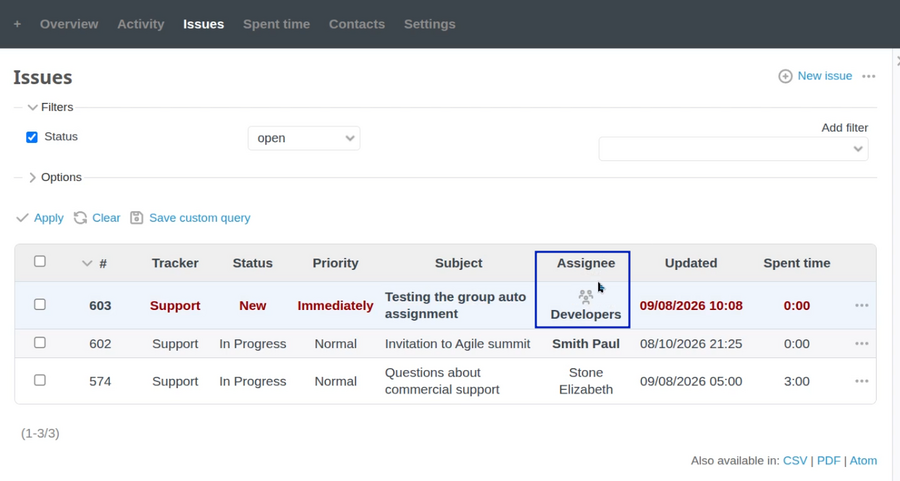Click the plus icon in the top navigation
Image resolution: width=900 pixels, height=481 pixels.
tap(17, 24)
